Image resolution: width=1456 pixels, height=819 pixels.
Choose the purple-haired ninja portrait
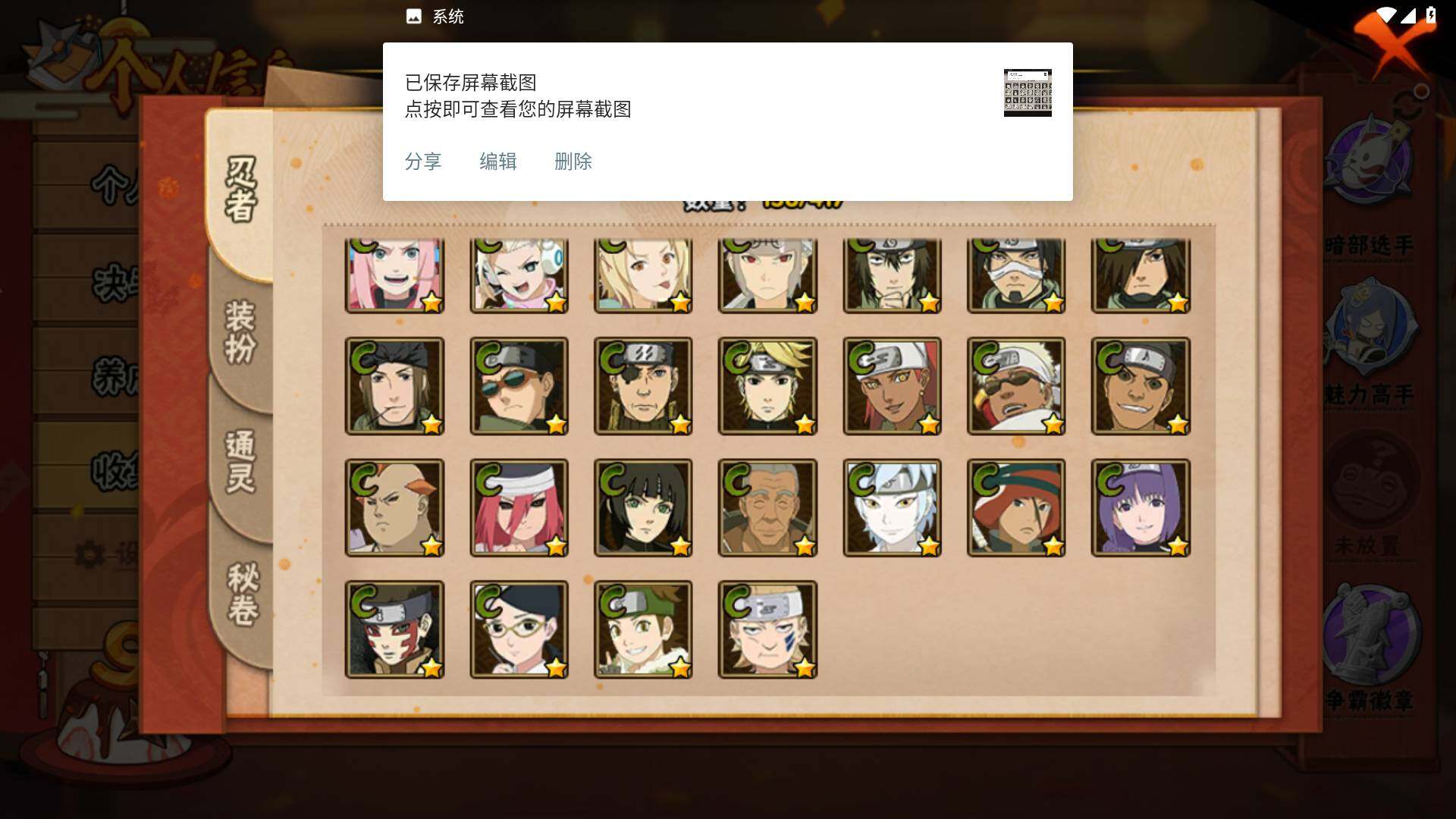coord(1141,507)
